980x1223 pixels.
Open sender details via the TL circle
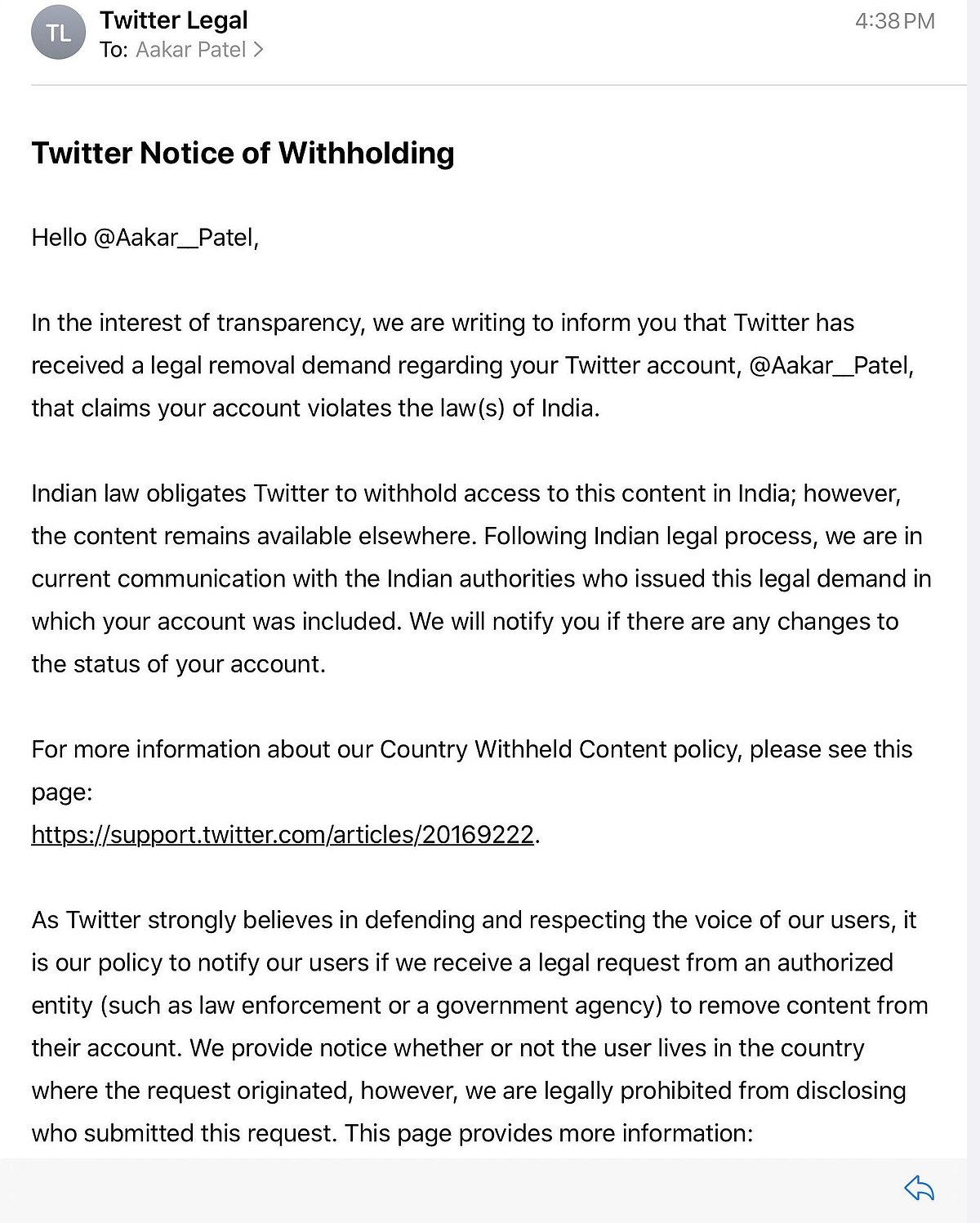click(57, 33)
